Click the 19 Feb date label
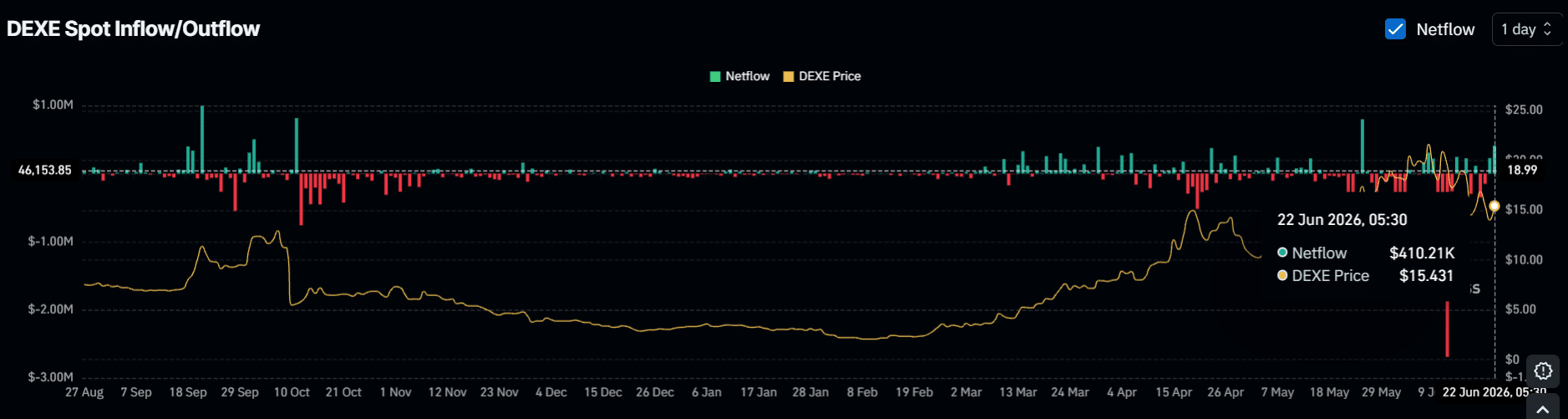Viewport: 1568px width, 419px height. tap(915, 391)
